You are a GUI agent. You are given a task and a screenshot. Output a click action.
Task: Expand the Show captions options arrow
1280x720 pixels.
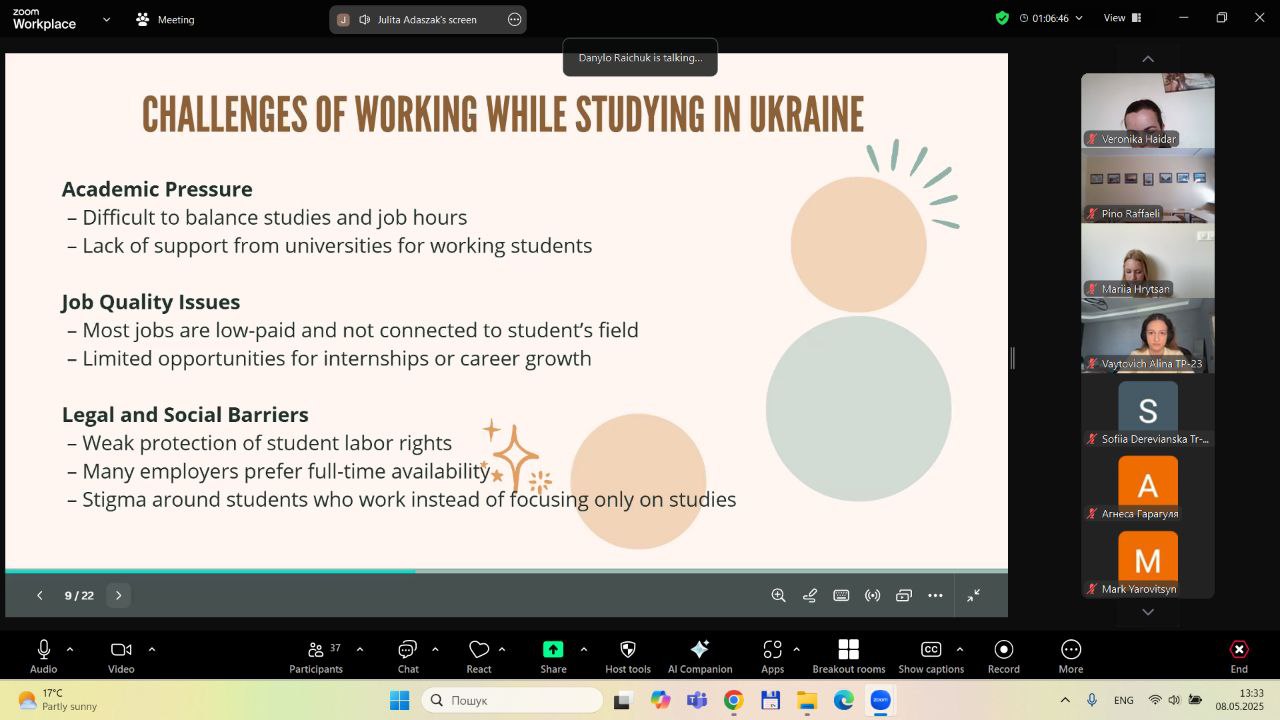(x=960, y=649)
